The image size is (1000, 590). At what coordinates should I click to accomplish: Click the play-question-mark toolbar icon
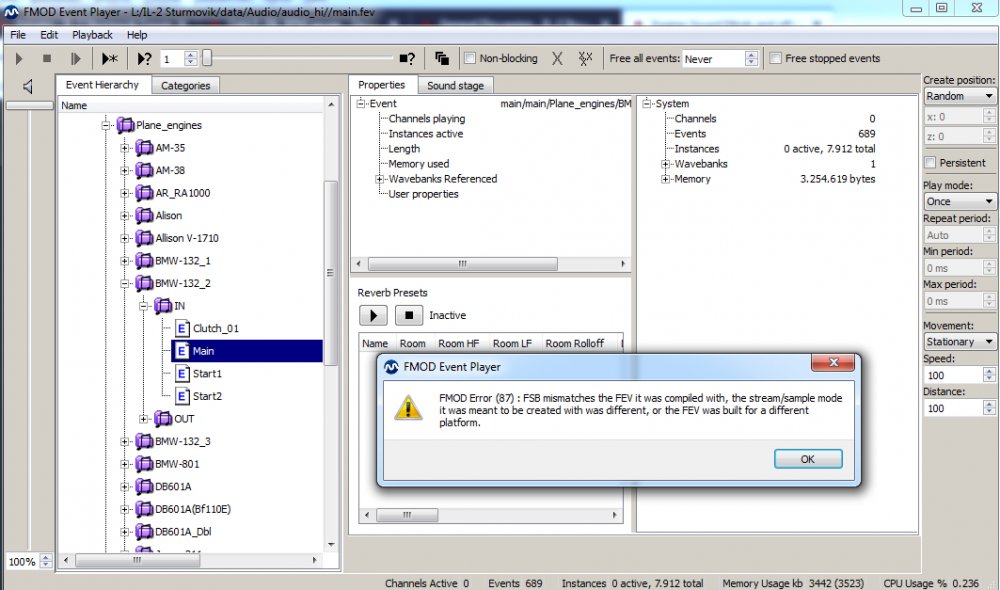pos(145,59)
